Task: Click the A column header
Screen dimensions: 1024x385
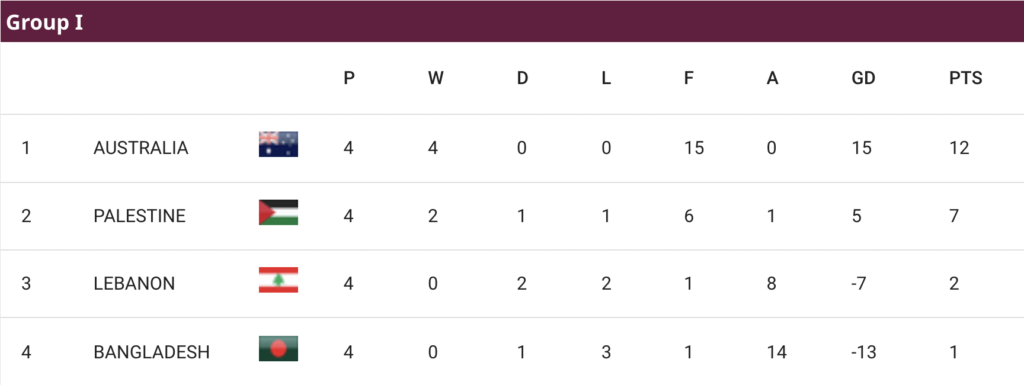Action: (x=773, y=78)
